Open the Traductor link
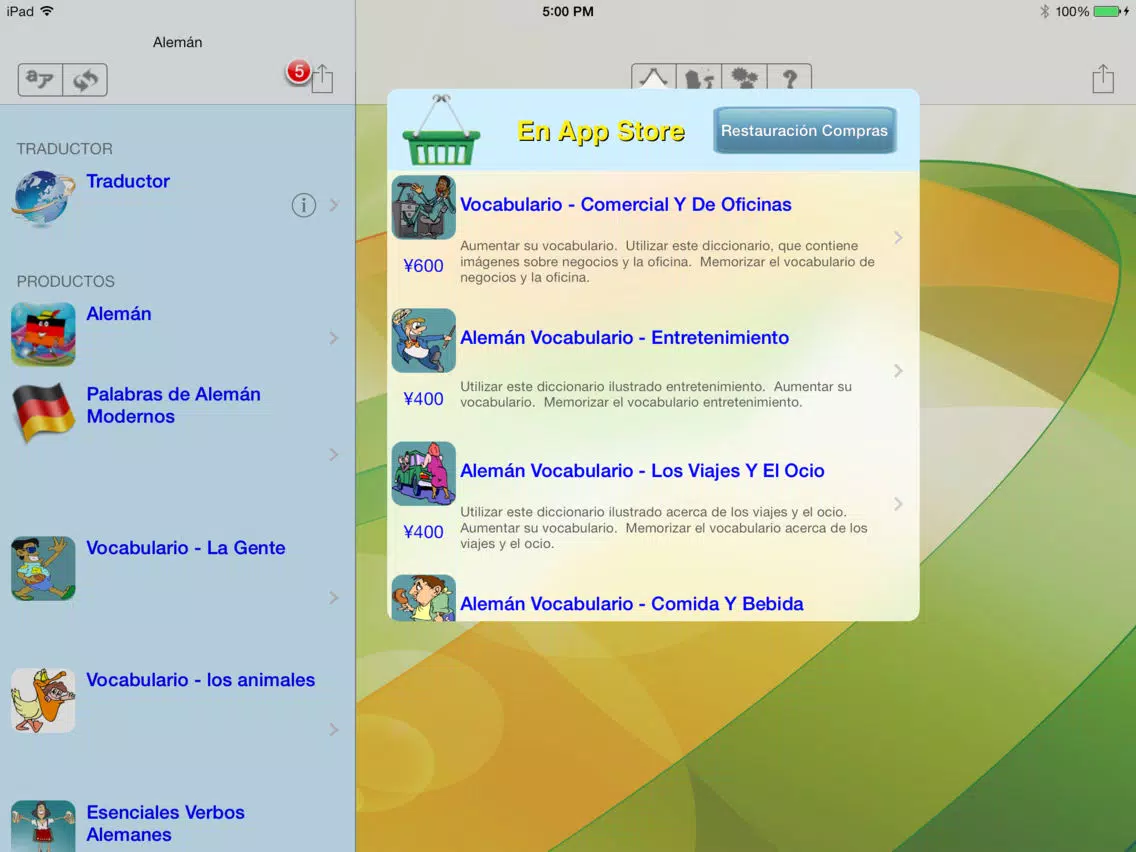 coord(128,181)
